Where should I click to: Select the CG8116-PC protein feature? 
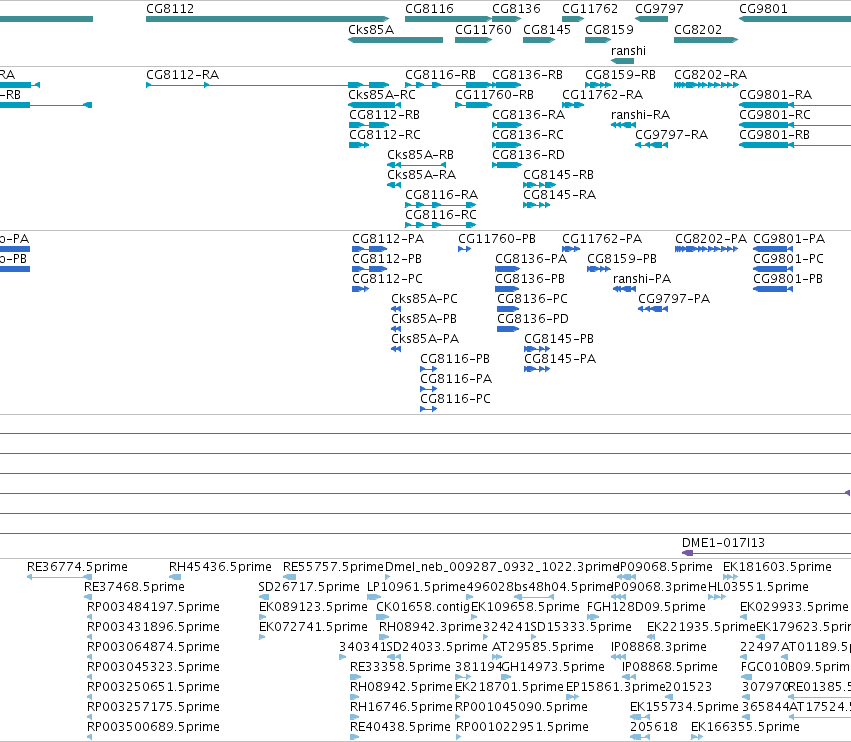coord(428,409)
